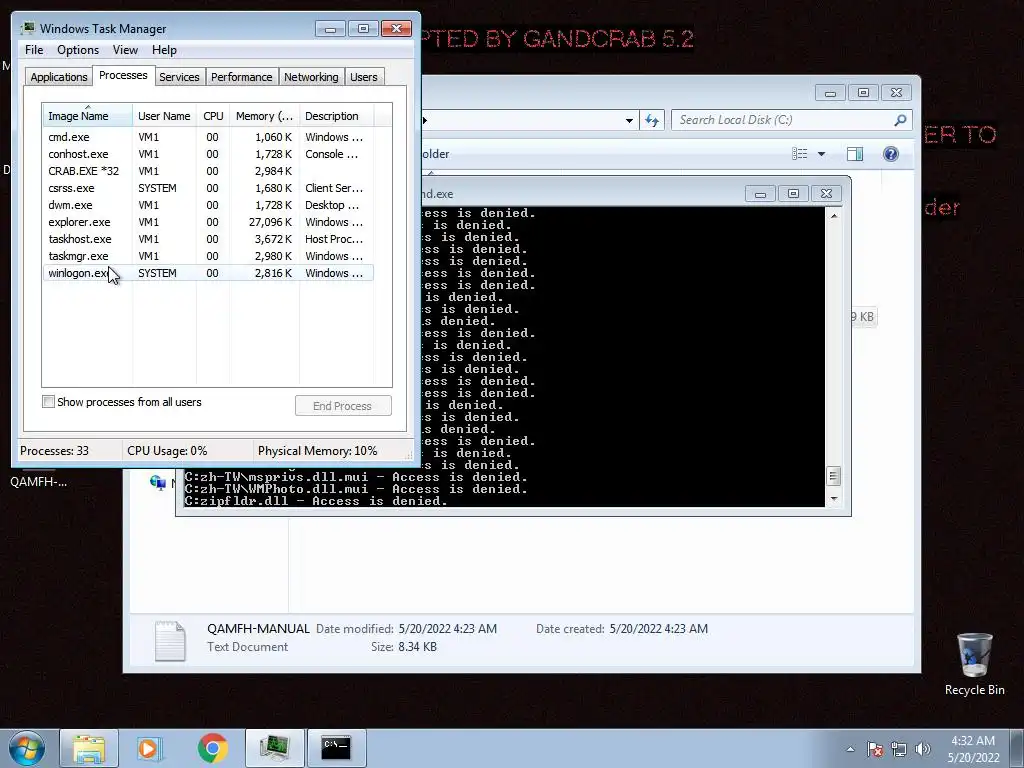1024x768 pixels.
Task: Select the dwm.exe process row
Action: coord(208,205)
